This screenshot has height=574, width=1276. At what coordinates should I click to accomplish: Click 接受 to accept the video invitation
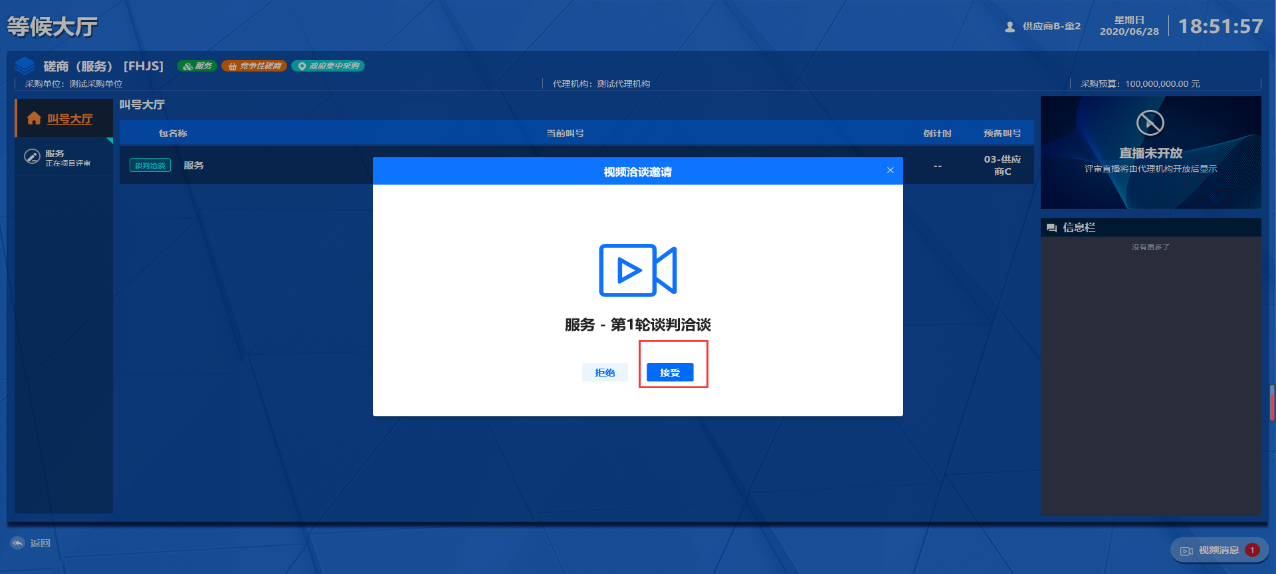tap(669, 372)
